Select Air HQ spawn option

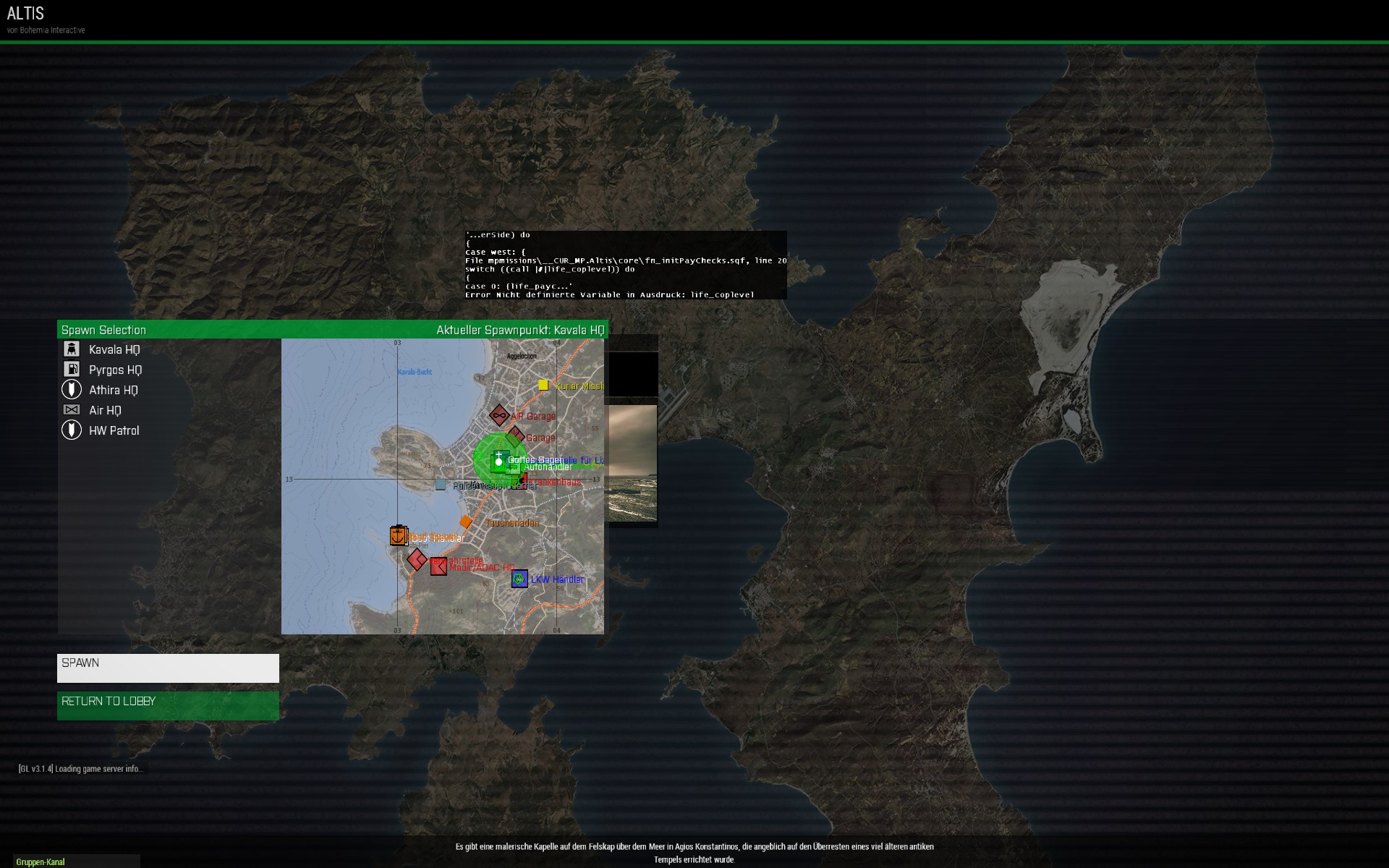(x=105, y=410)
